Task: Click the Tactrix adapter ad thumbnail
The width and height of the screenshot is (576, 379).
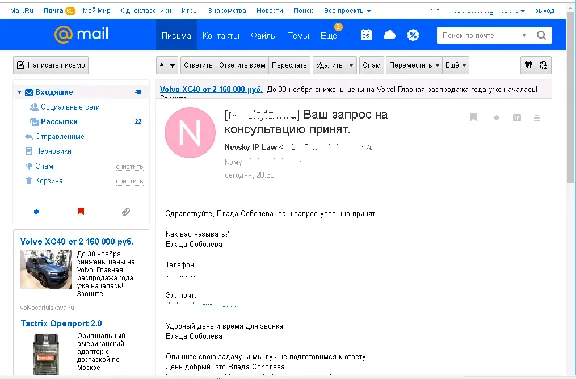Action: [x=46, y=354]
